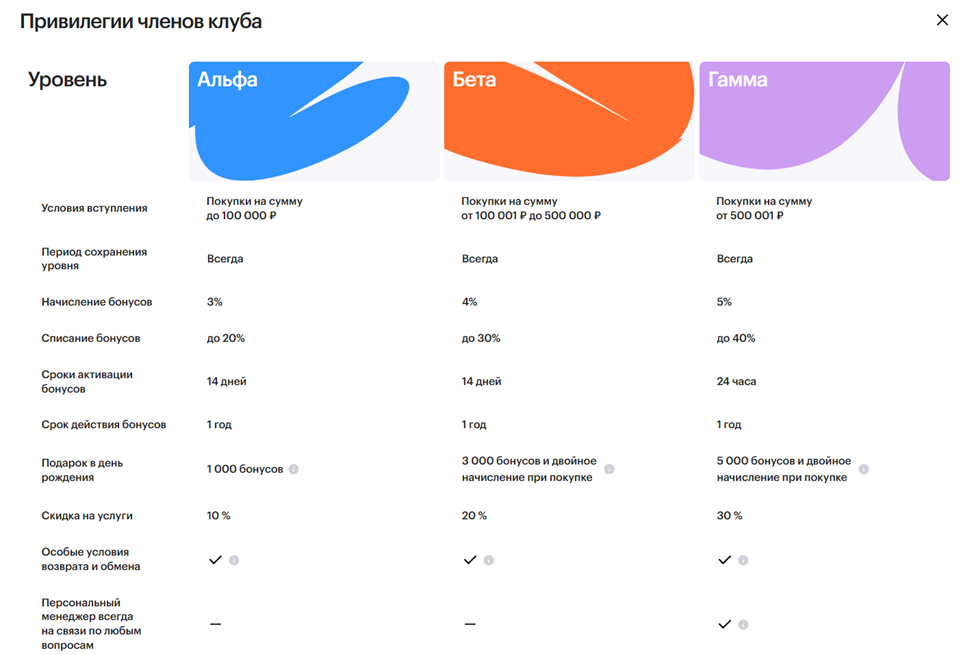Click Привилегии членов клуба title

pos(141,22)
